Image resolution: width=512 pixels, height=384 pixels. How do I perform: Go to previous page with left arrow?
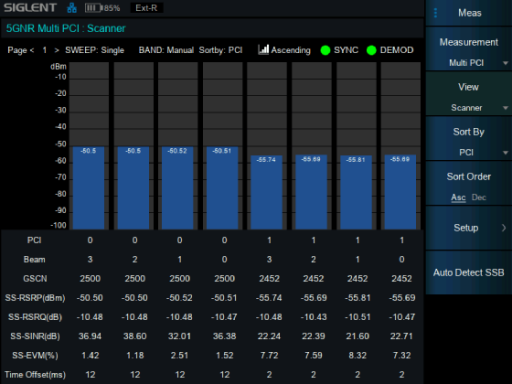pos(32,50)
